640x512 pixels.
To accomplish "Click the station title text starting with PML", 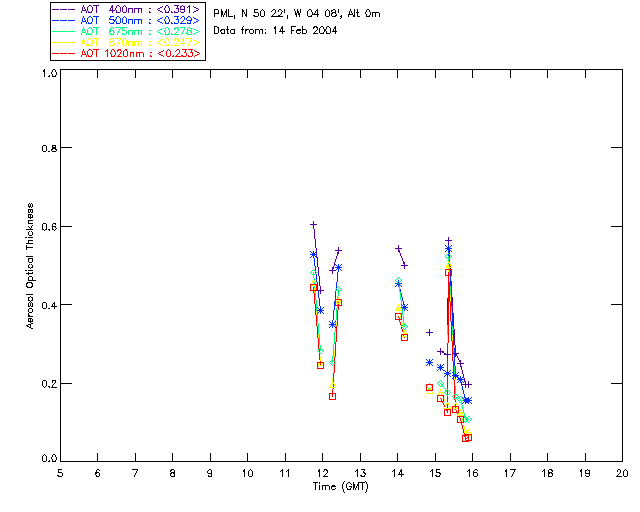I will (297, 14).
